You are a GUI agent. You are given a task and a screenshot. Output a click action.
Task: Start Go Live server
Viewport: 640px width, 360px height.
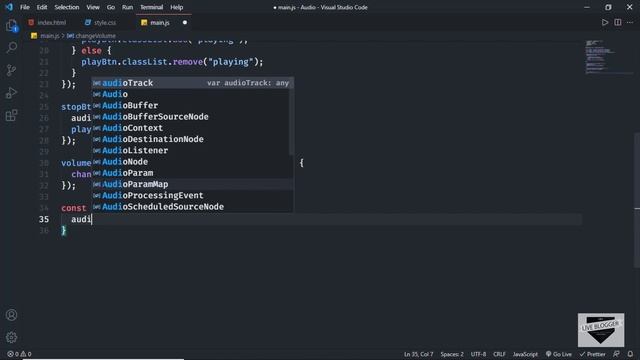click(558, 354)
